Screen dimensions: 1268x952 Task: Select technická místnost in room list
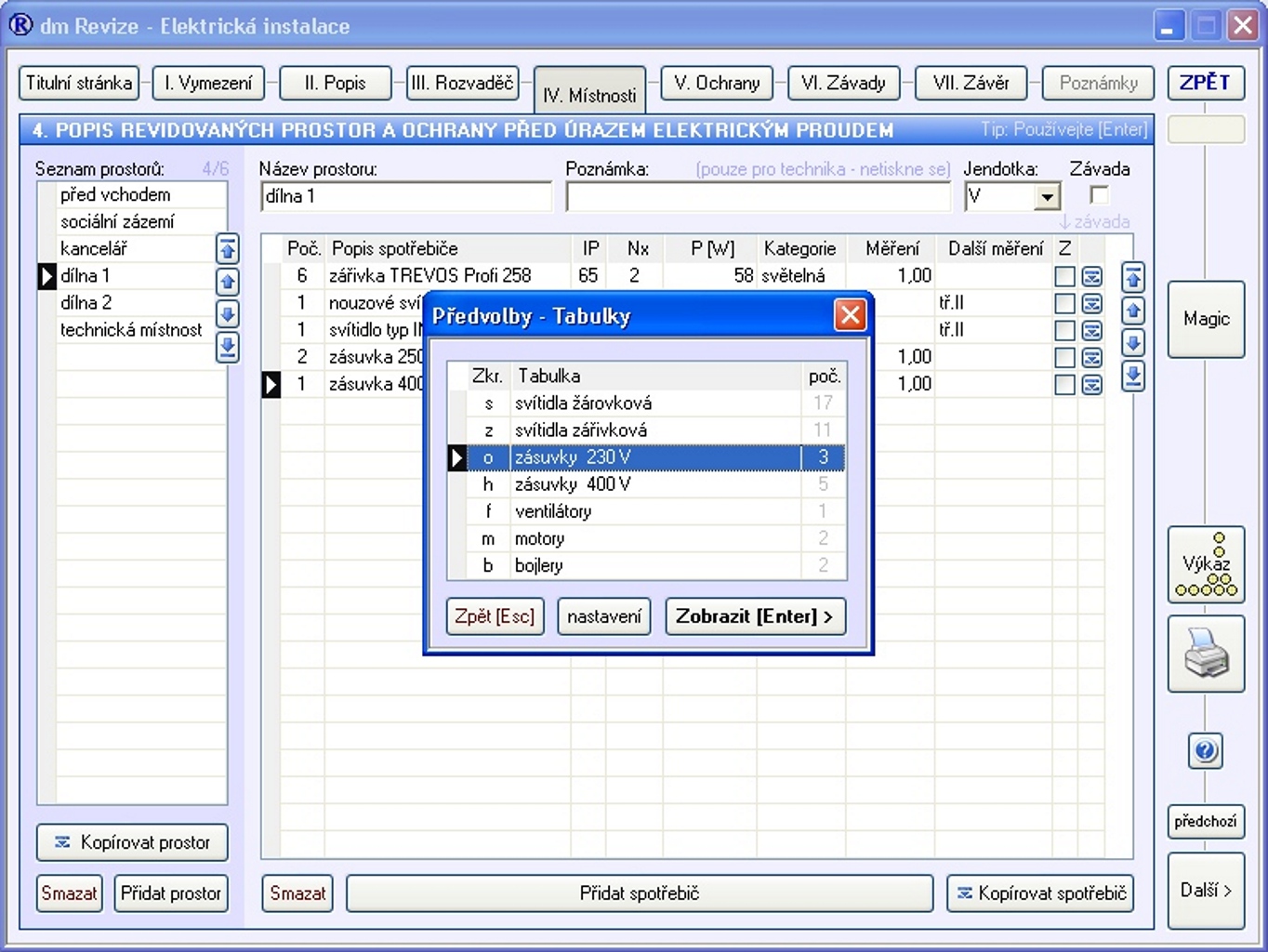pos(130,330)
